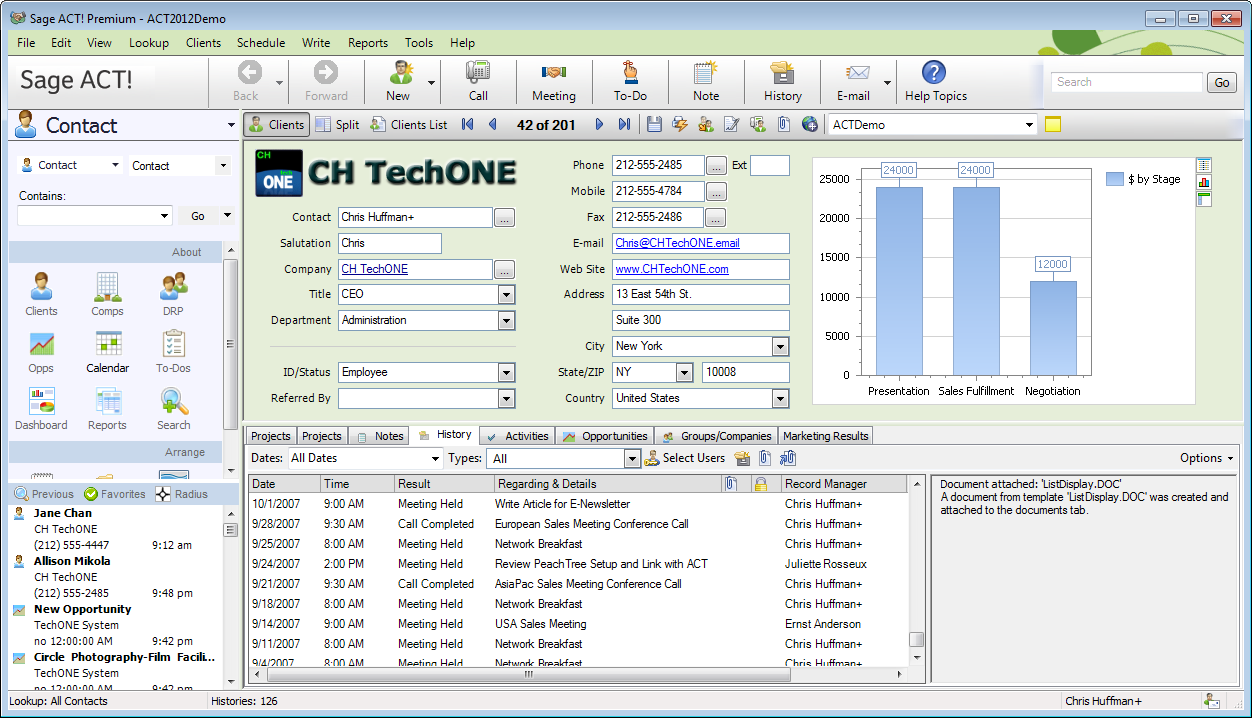Go to the previous contact record

pos(492,125)
